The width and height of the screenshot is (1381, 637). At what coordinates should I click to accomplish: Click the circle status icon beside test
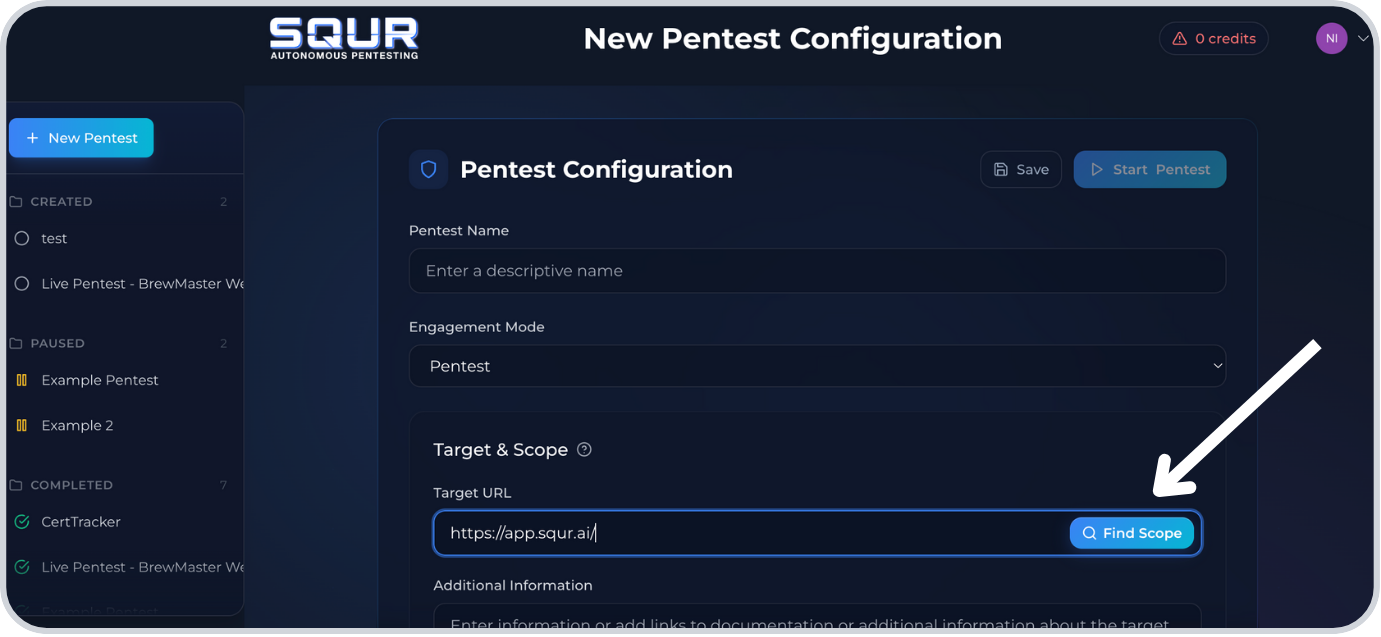[x=22, y=239]
